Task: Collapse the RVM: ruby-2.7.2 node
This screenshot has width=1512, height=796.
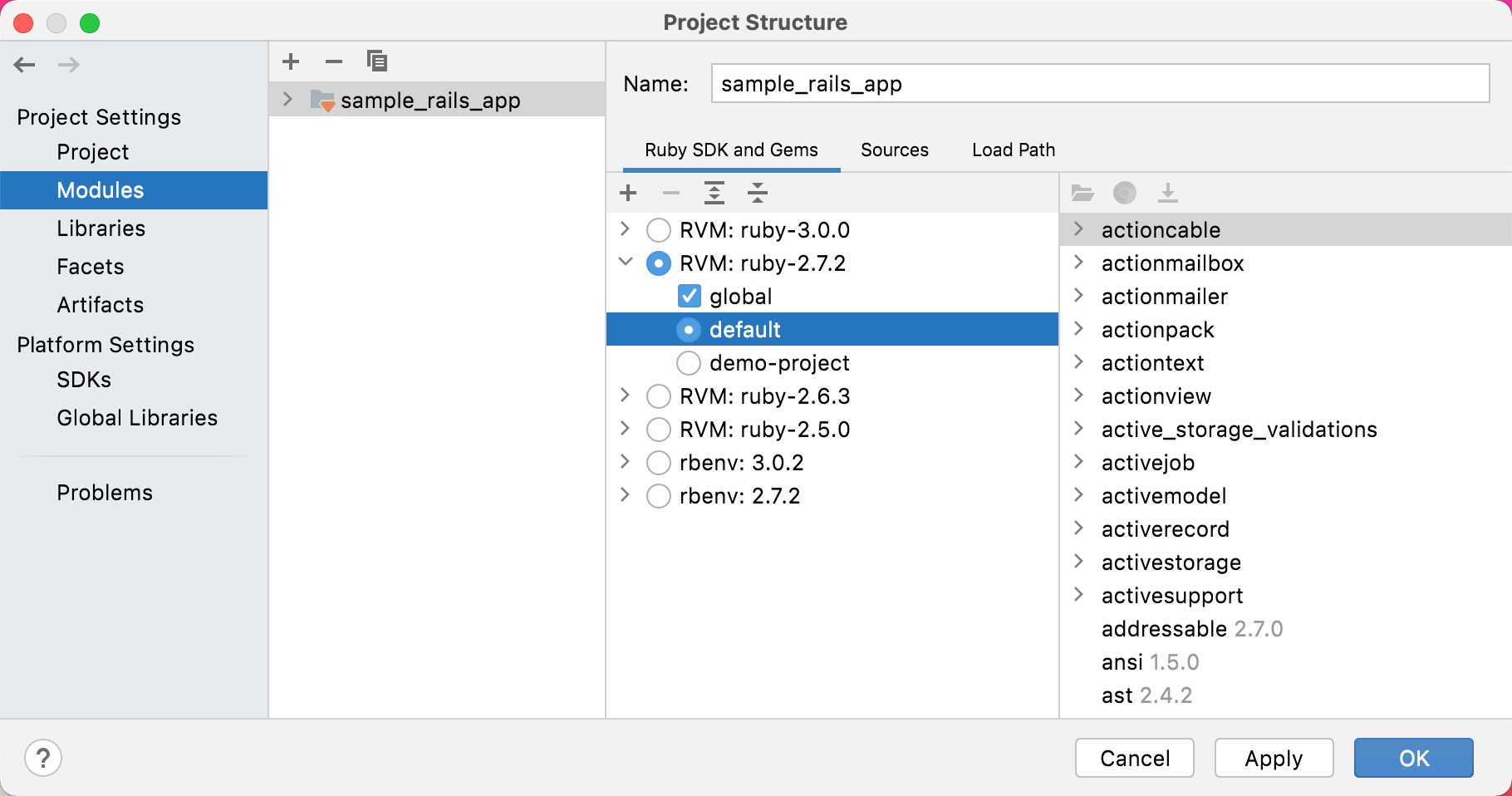Action: (625, 263)
